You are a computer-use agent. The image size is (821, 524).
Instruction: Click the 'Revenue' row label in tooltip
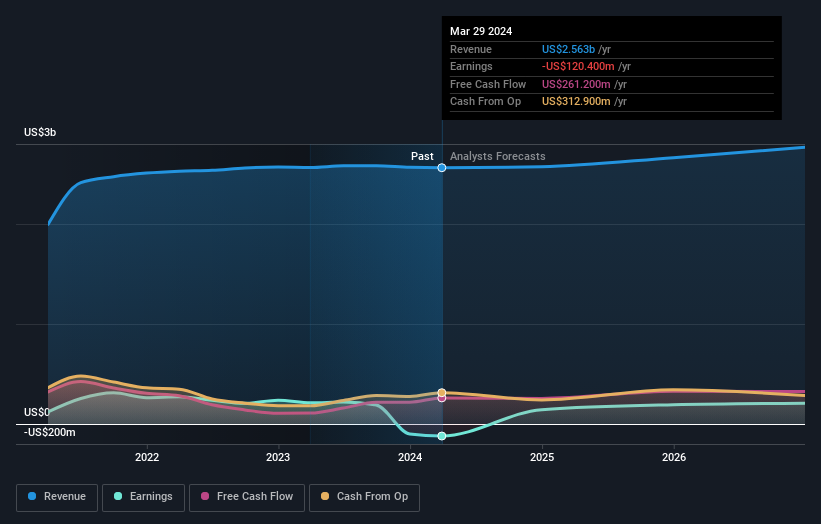click(x=471, y=49)
